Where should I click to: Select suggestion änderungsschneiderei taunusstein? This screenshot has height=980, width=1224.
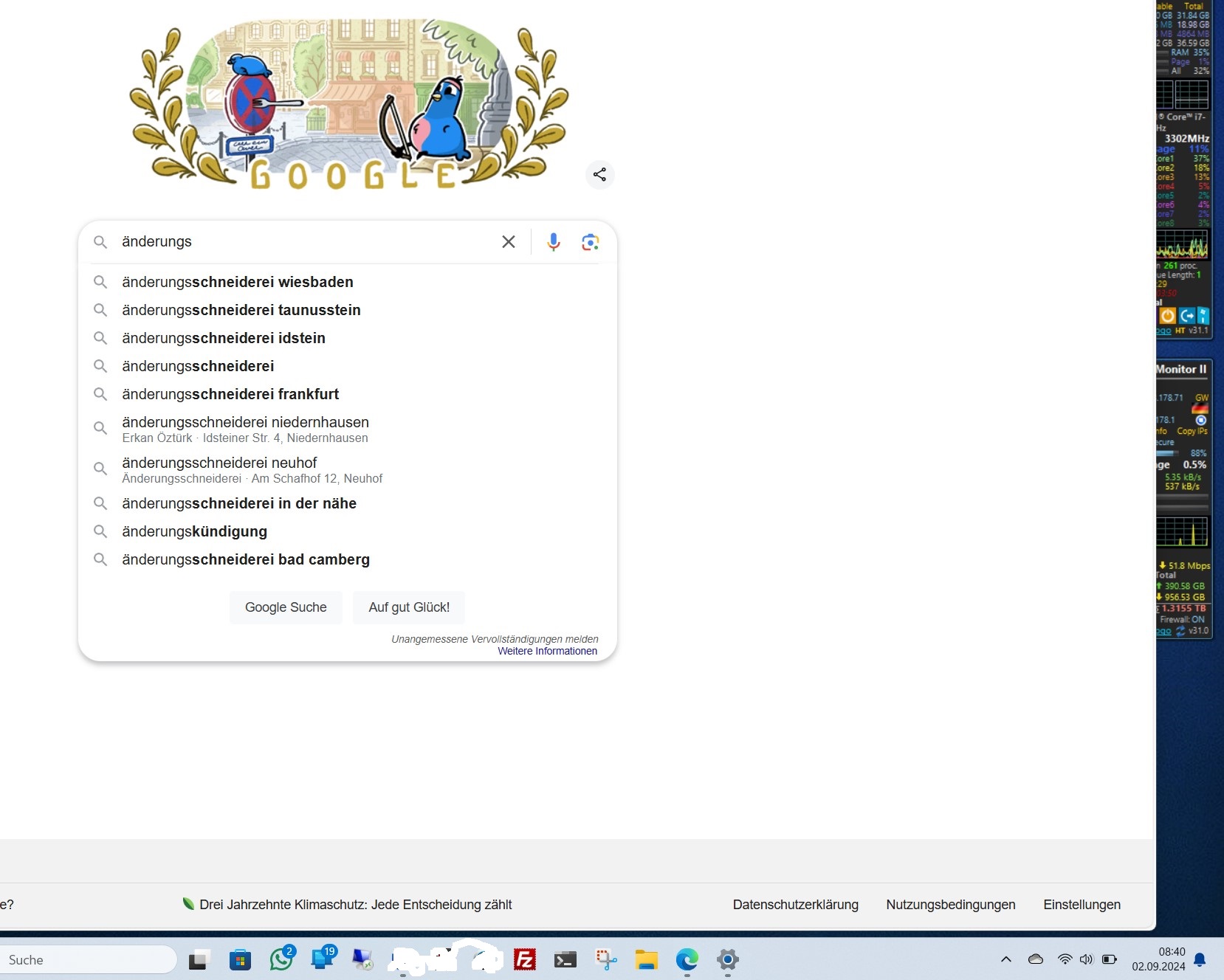[x=348, y=310]
